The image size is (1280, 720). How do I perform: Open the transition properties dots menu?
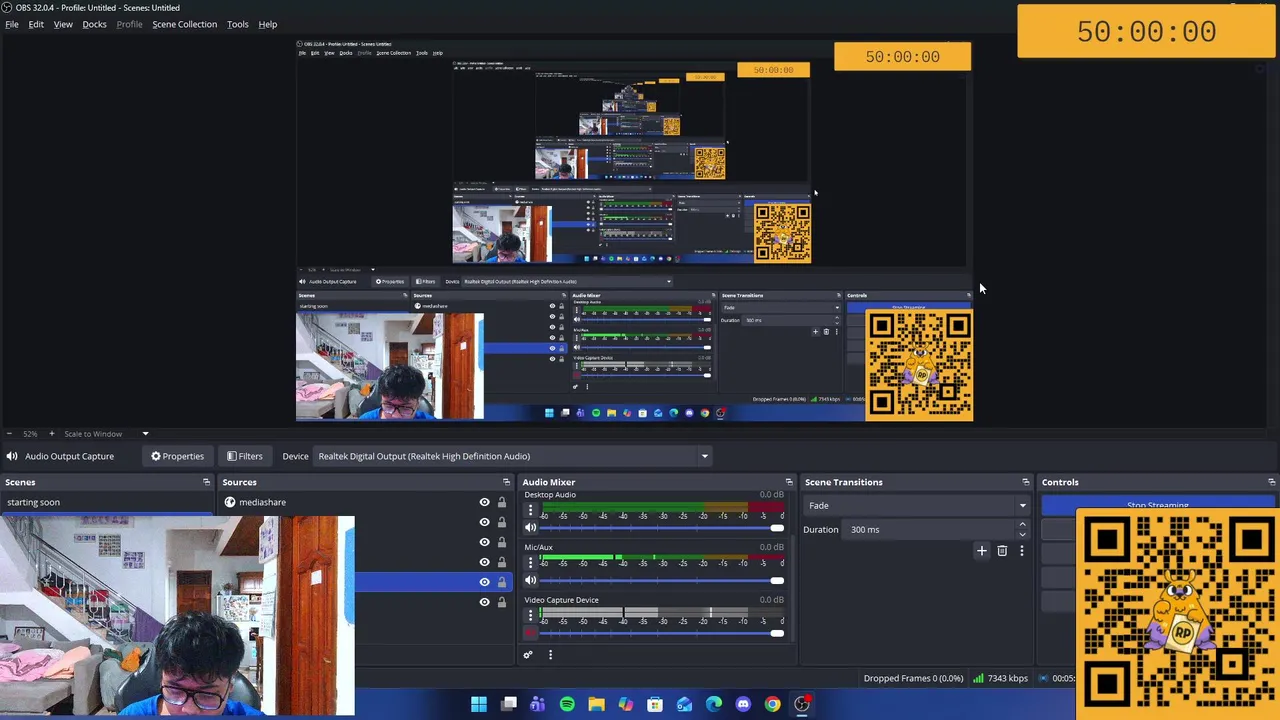click(x=1021, y=550)
